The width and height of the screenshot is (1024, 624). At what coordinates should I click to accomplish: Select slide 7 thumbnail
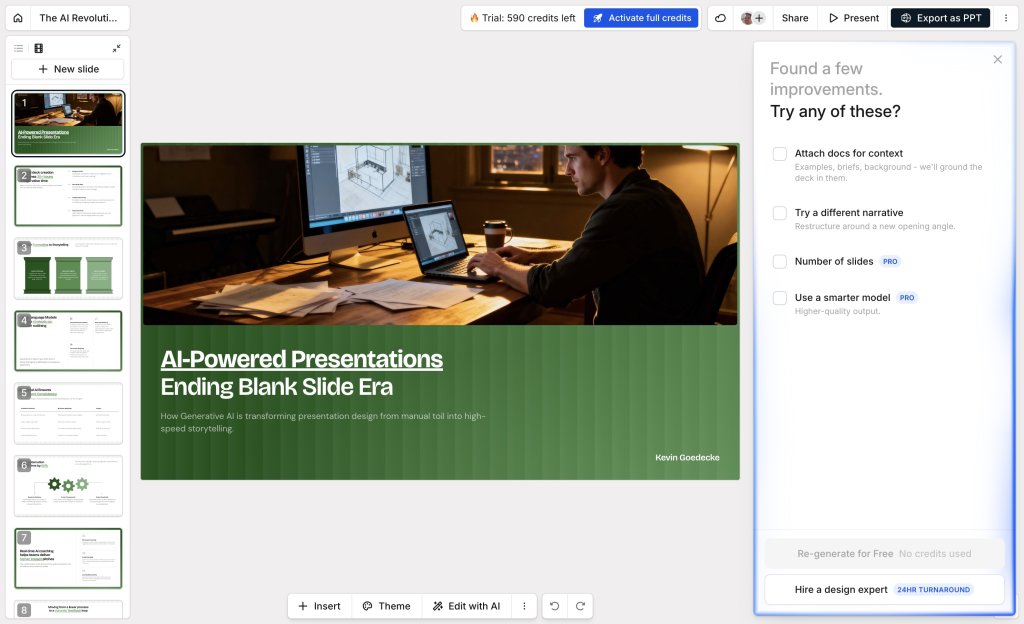[x=68, y=558]
